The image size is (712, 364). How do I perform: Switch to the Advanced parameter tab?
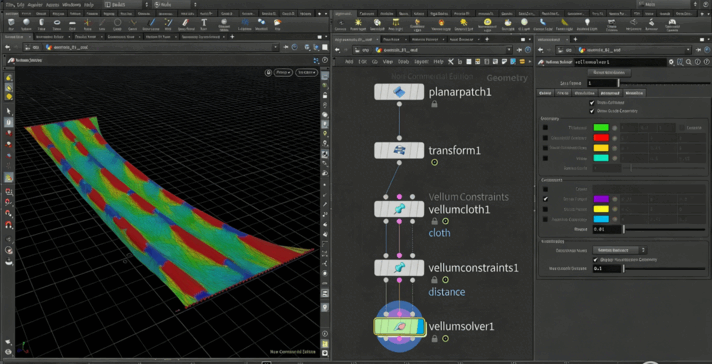[609, 93]
